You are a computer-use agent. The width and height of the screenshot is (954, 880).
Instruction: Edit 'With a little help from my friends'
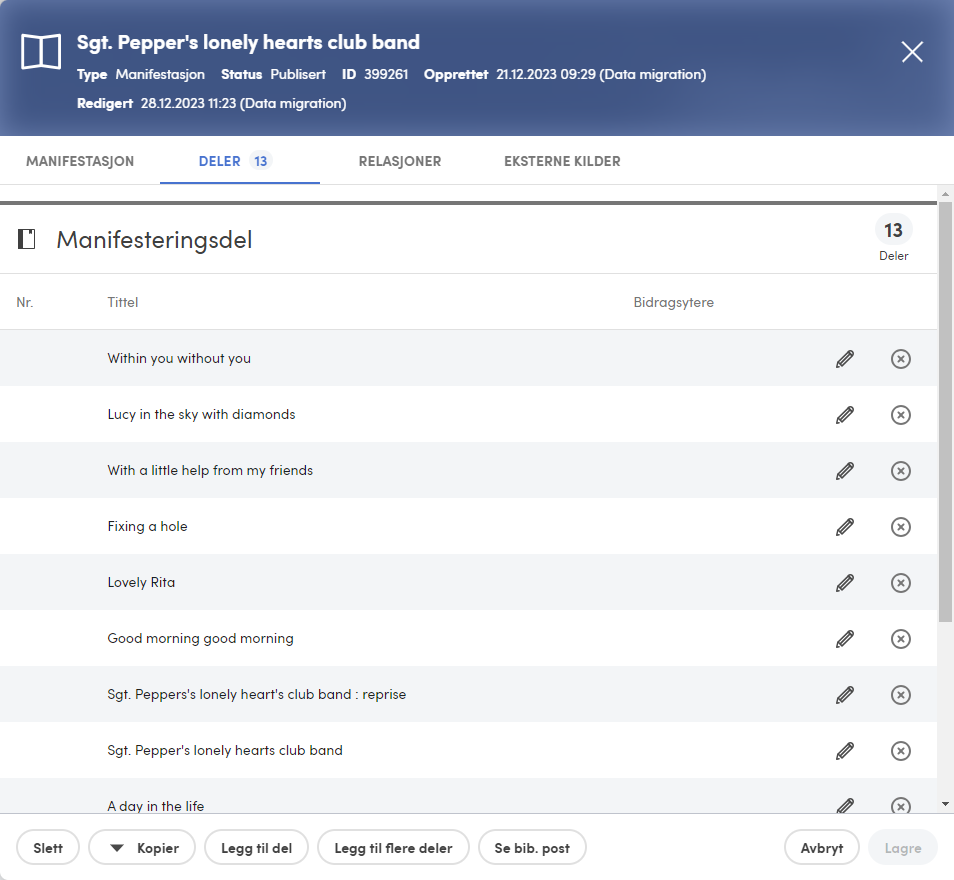844,471
